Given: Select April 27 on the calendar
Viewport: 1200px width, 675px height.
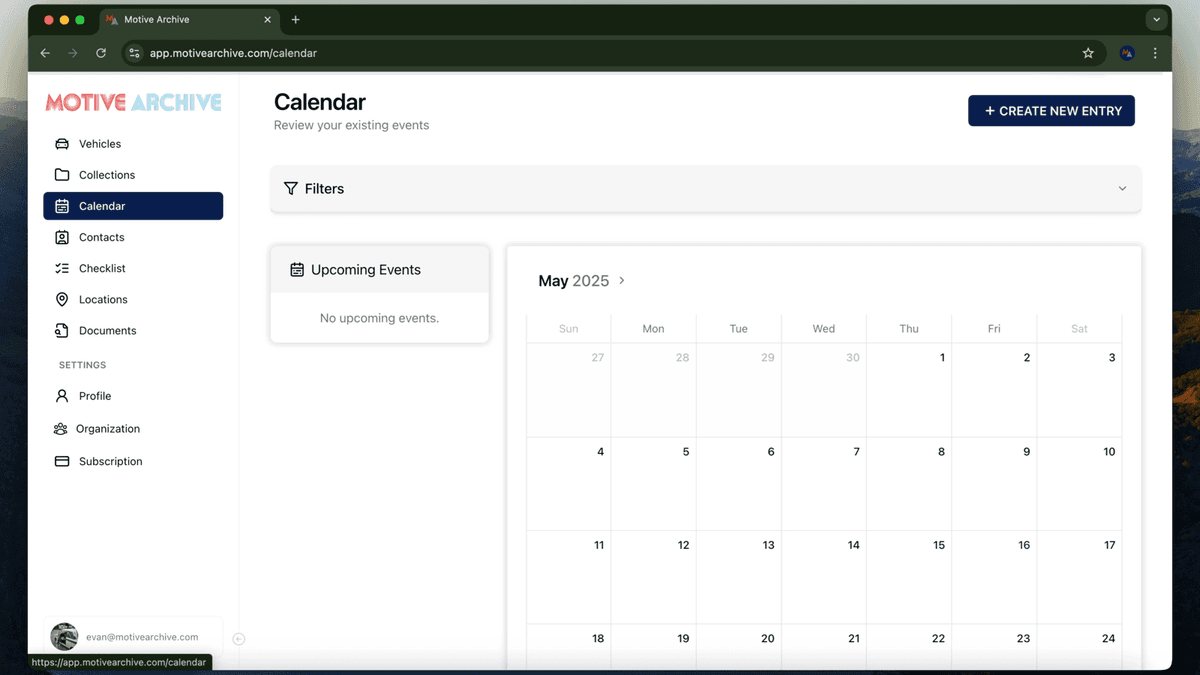Looking at the screenshot, I should 569,390.
